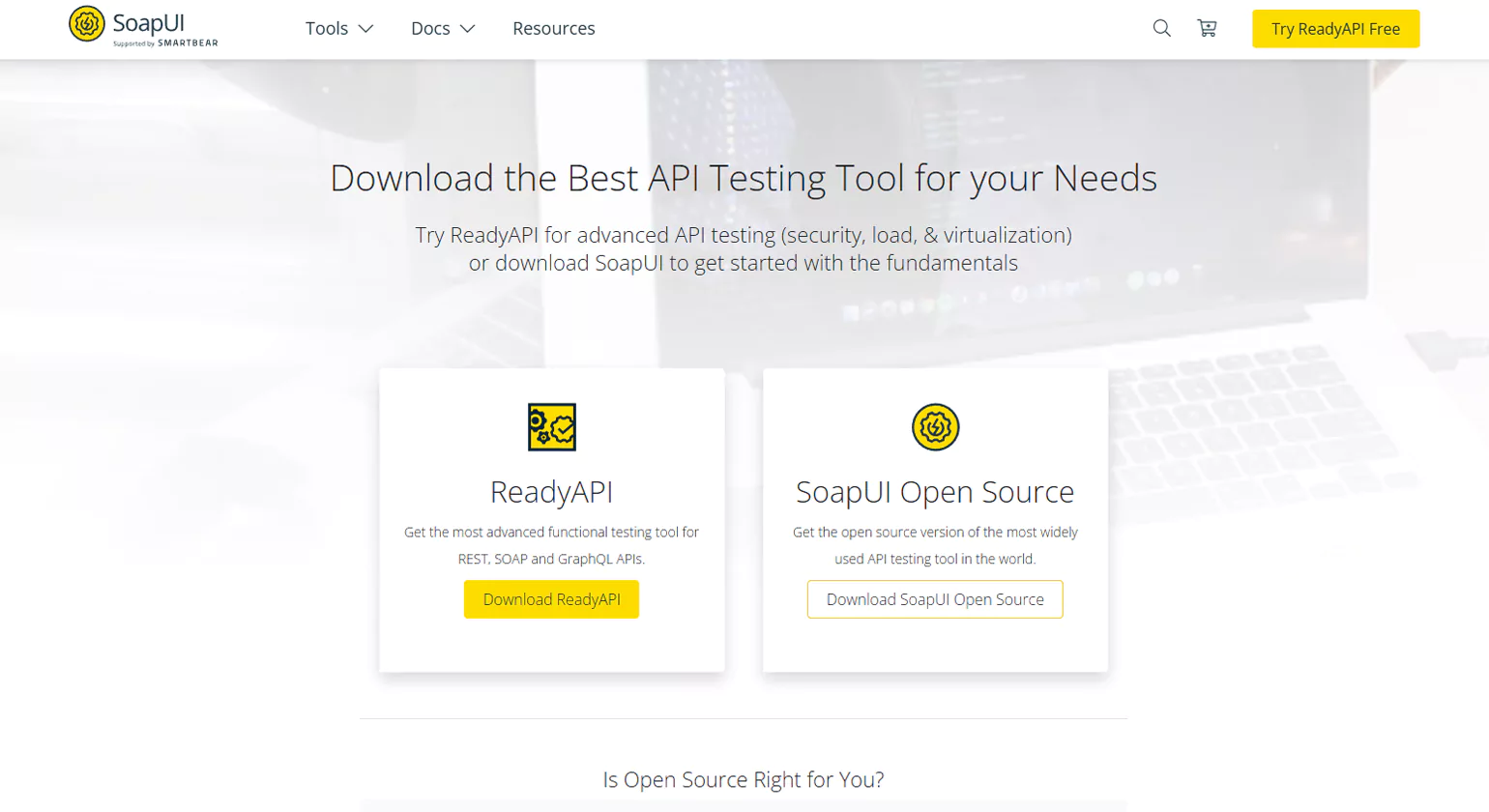Click the SoapUI Open Source gear icon

(x=934, y=427)
